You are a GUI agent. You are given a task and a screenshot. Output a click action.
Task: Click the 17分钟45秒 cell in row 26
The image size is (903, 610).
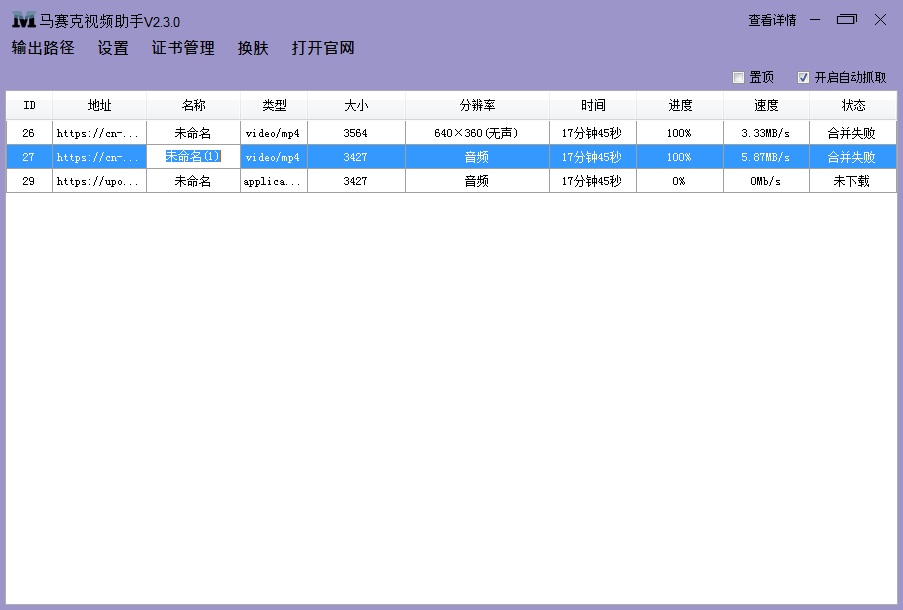(x=593, y=133)
